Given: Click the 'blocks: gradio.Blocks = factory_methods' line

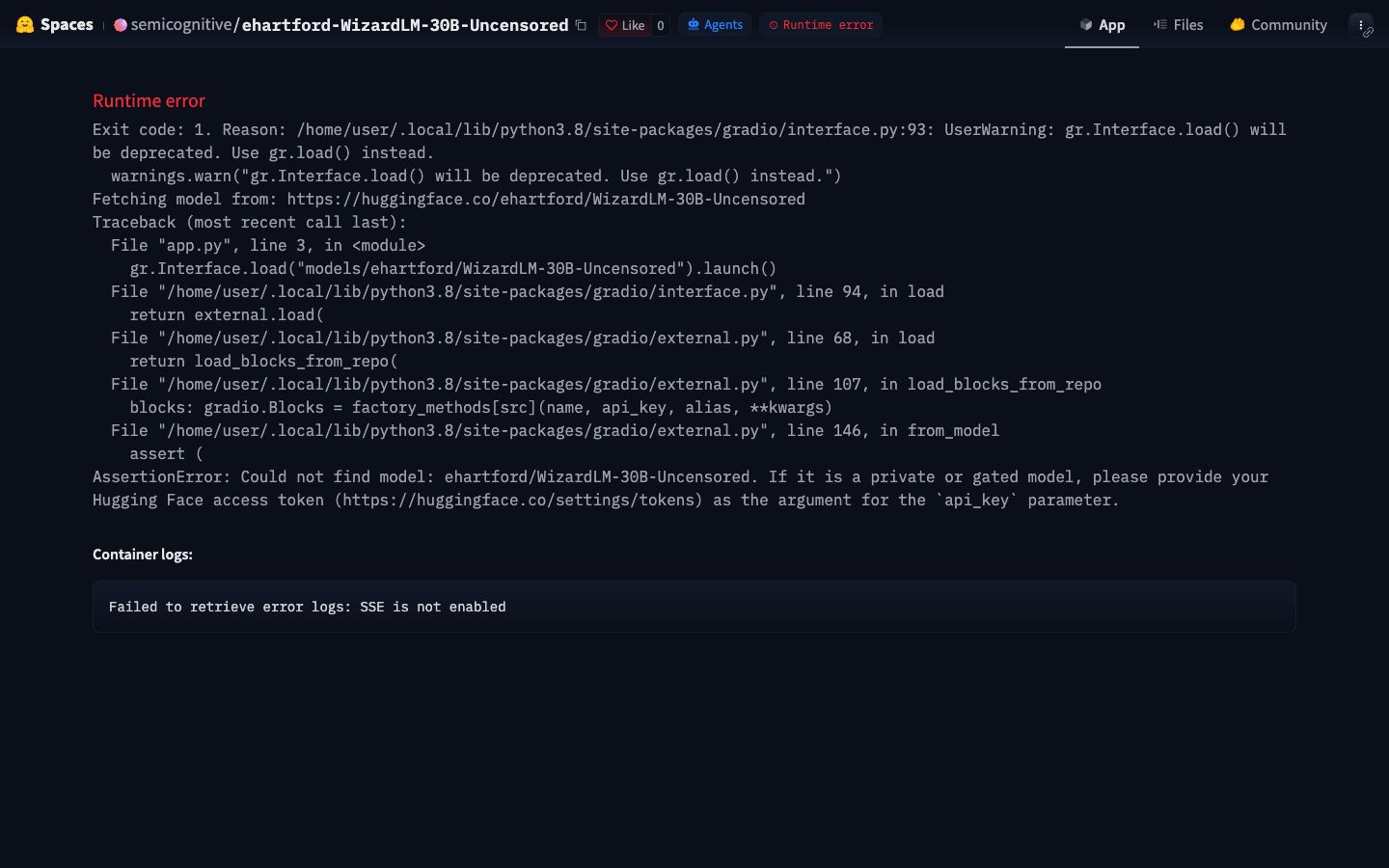Looking at the screenshot, I should coord(481,407).
